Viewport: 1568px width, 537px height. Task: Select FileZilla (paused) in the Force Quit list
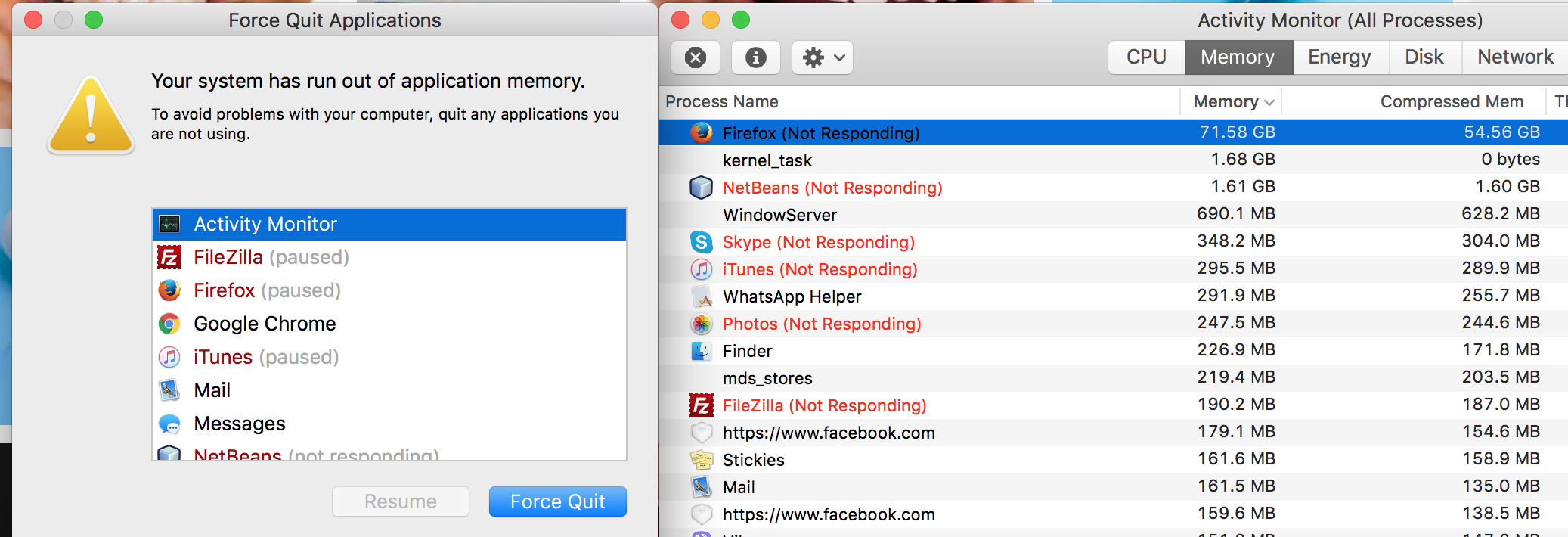pyautogui.click(x=389, y=257)
